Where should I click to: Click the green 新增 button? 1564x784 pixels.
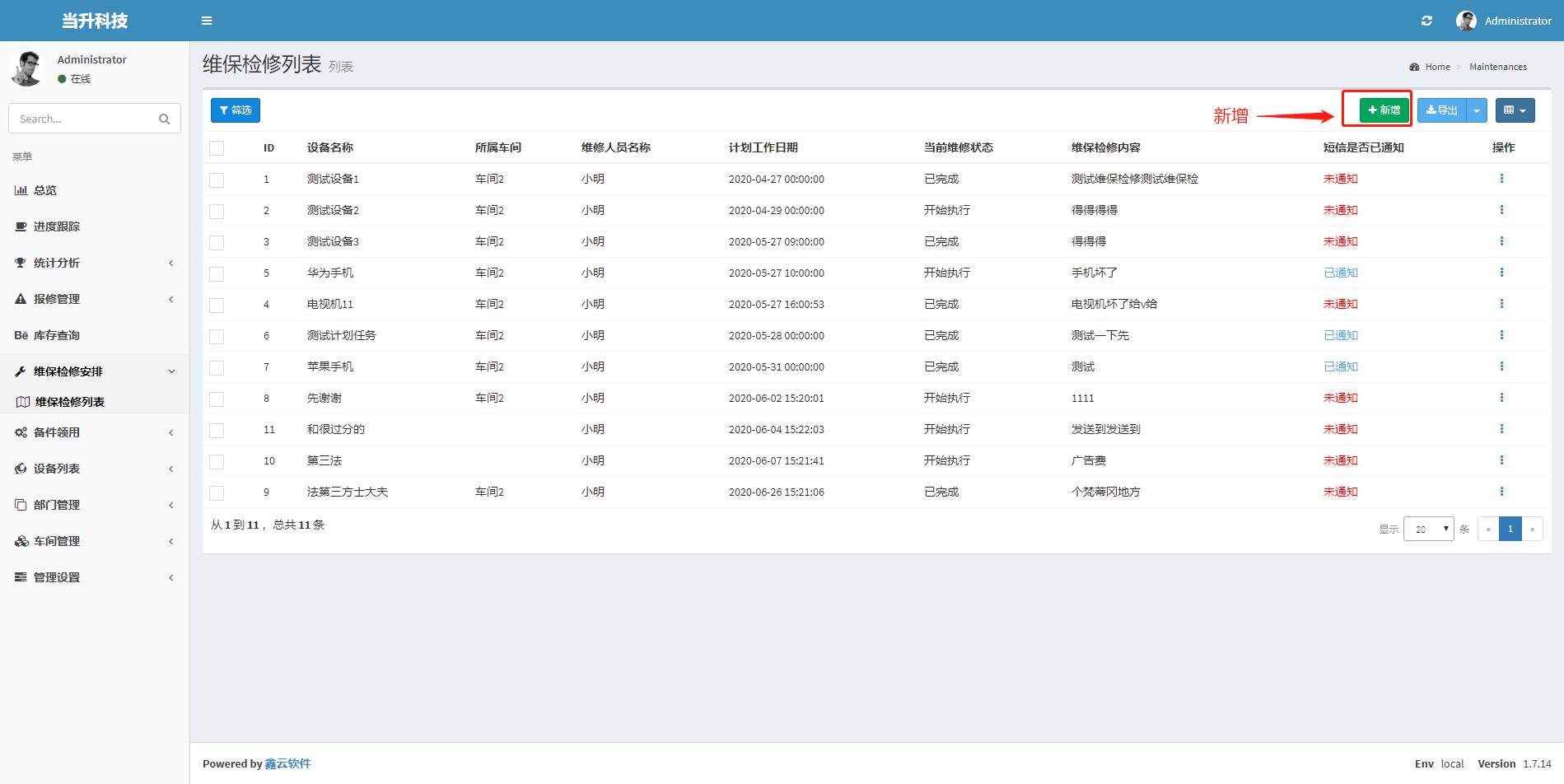1384,110
